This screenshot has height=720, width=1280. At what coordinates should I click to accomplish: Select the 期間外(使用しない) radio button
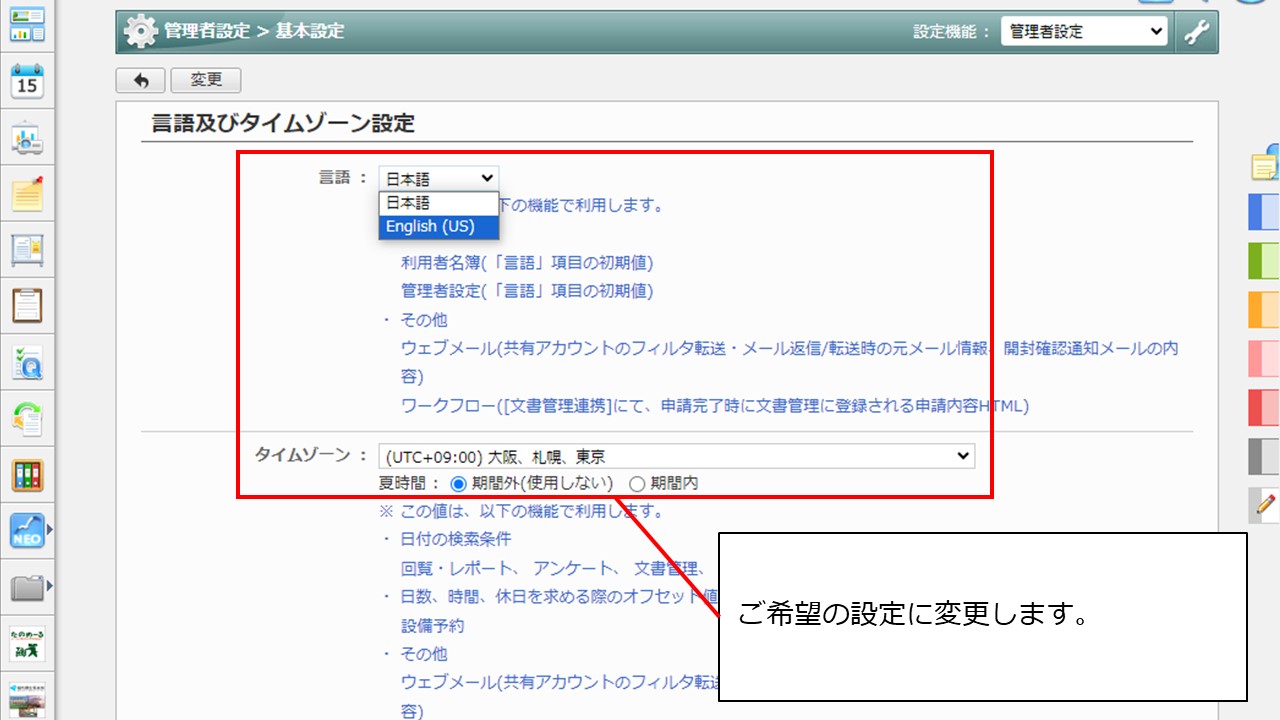pyautogui.click(x=459, y=484)
